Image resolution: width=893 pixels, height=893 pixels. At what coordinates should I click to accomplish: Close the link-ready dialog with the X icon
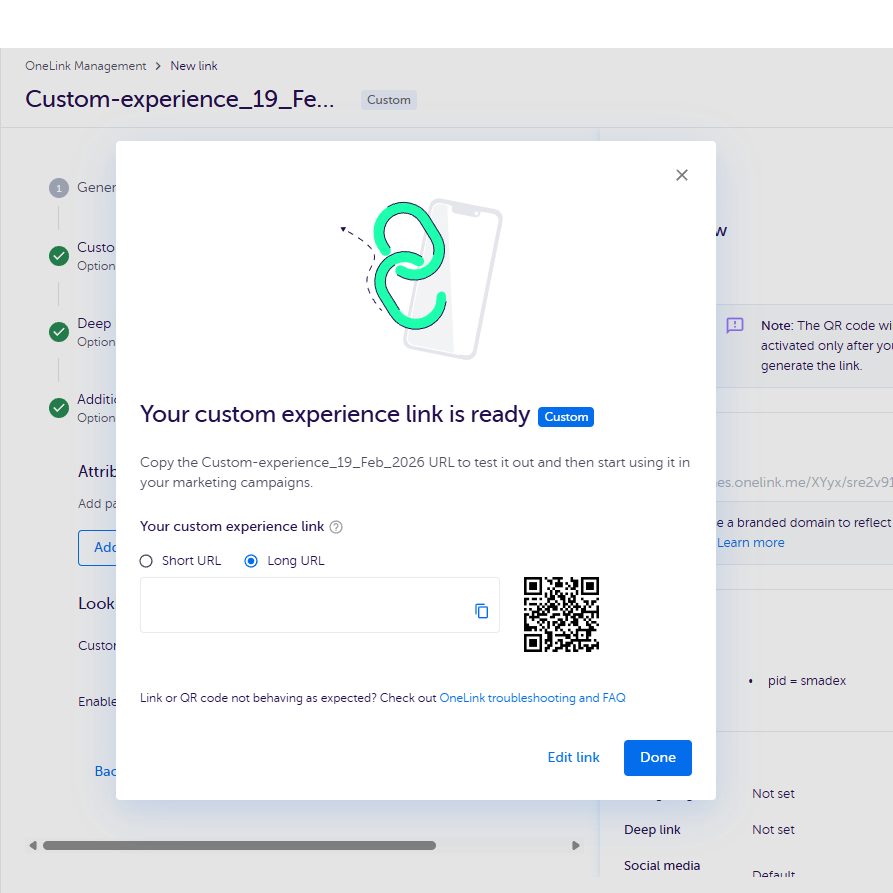(682, 175)
